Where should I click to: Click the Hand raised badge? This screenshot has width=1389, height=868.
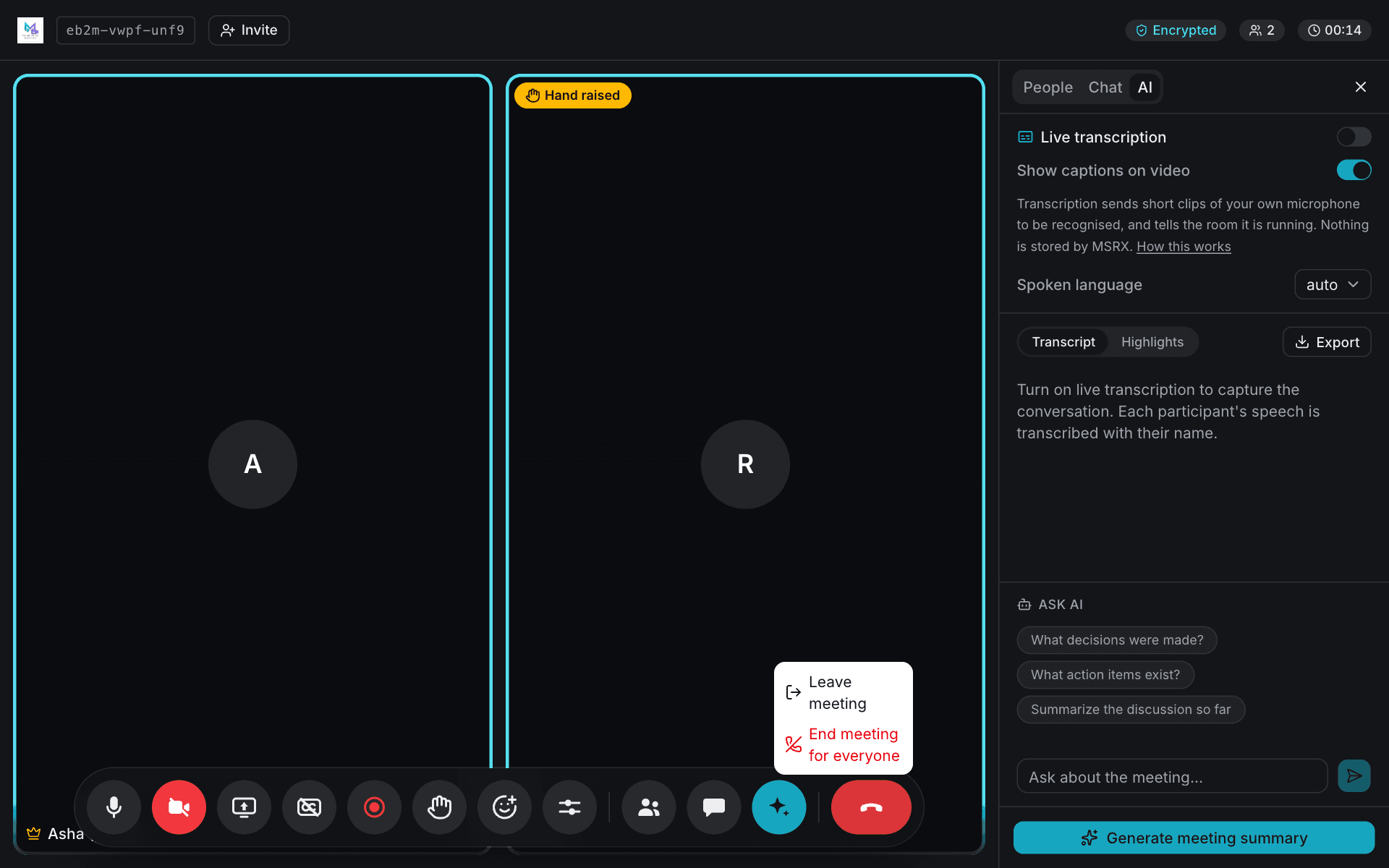pyautogui.click(x=573, y=95)
